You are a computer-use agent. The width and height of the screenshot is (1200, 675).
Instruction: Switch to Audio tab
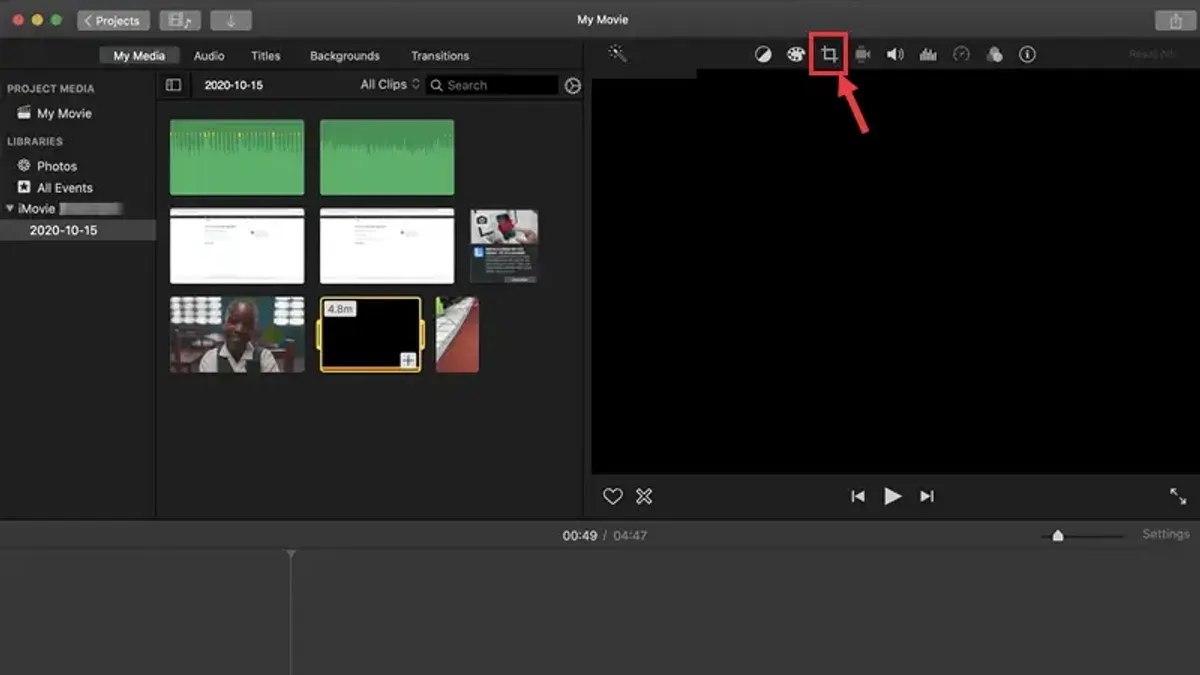coord(209,56)
